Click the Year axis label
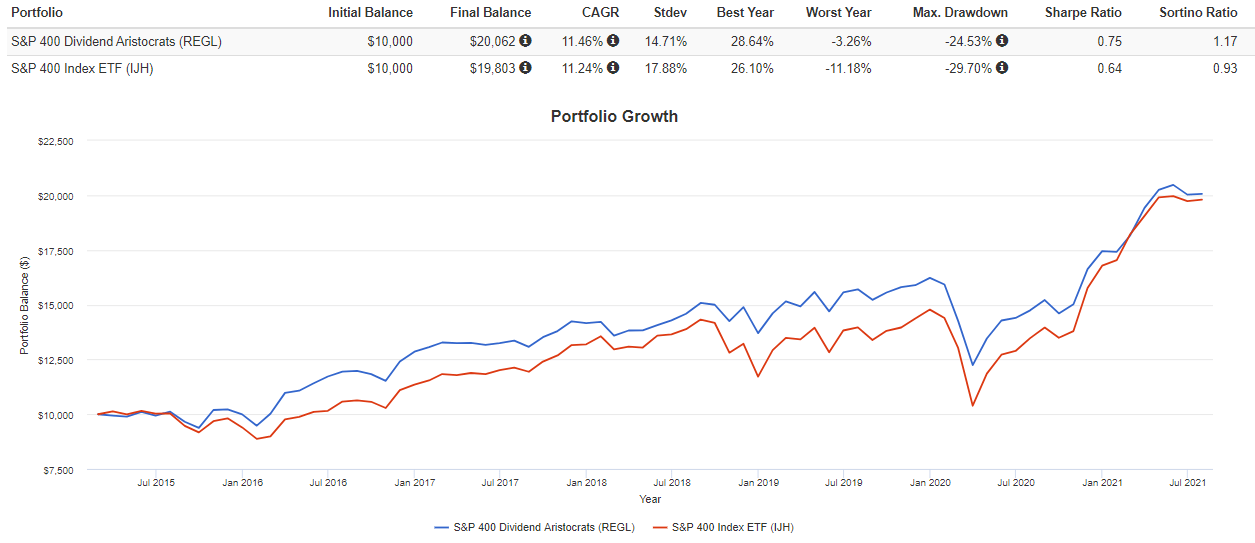 (x=650, y=499)
